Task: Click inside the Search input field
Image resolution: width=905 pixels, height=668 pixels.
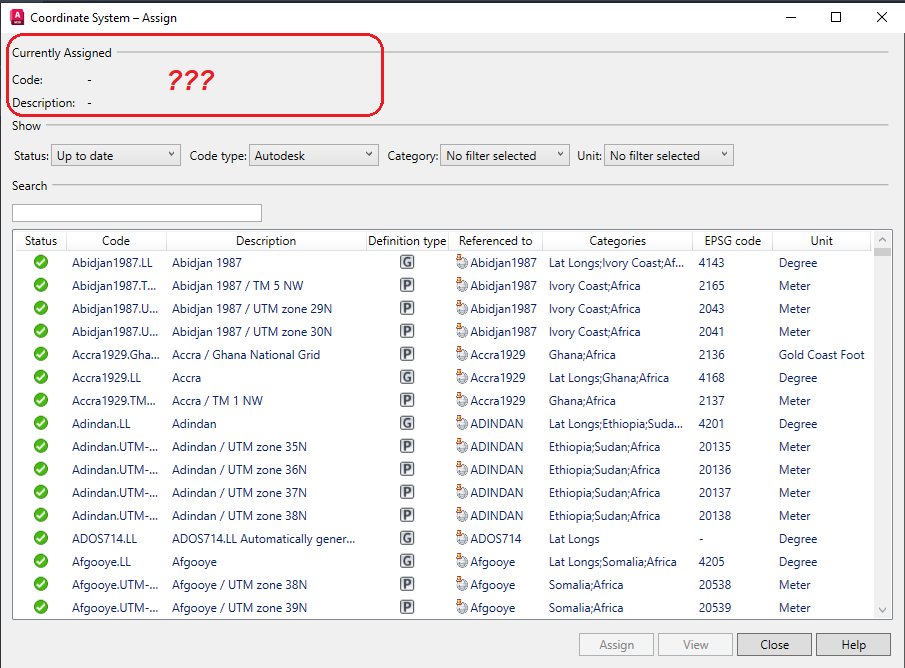Action: [136, 213]
